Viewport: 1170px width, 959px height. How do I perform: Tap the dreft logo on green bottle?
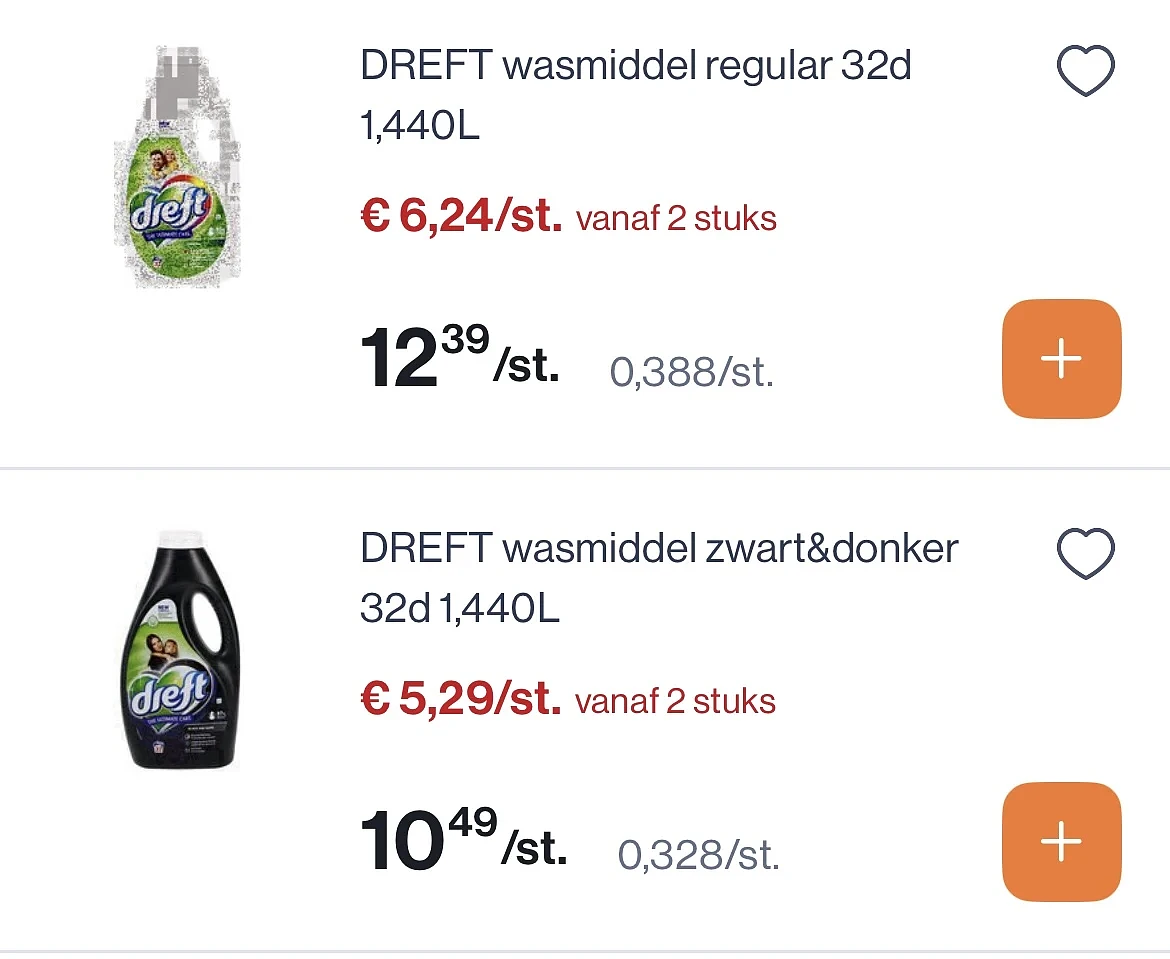point(170,209)
